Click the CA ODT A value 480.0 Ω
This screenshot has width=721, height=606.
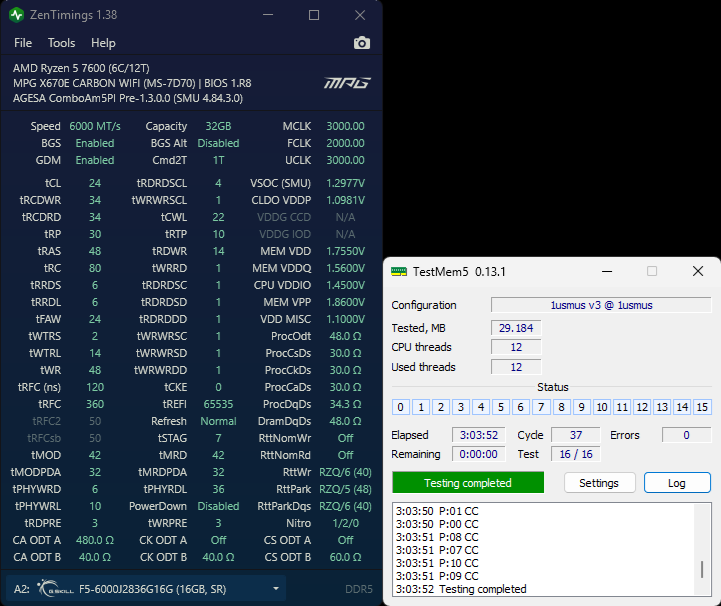point(95,540)
